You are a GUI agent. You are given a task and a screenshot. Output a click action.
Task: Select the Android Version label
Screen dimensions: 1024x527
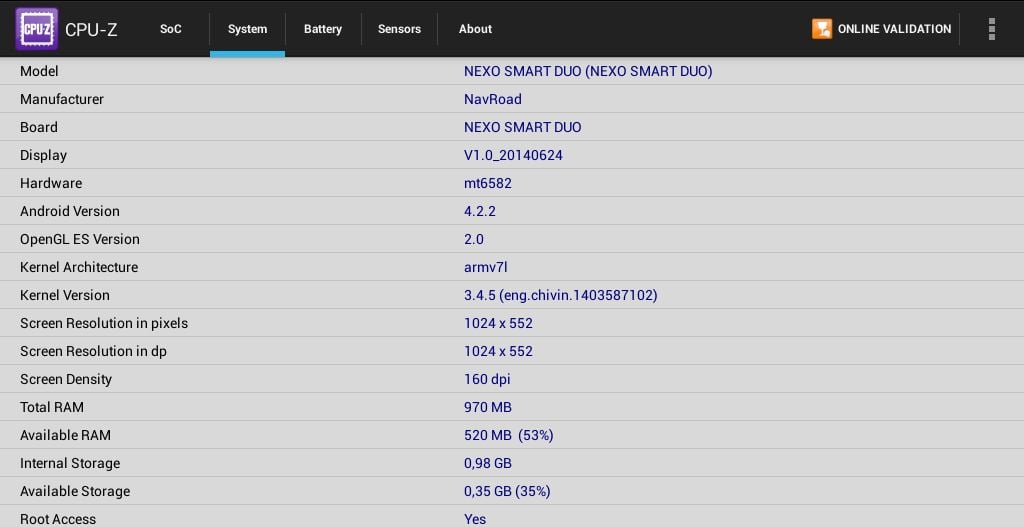(x=70, y=212)
